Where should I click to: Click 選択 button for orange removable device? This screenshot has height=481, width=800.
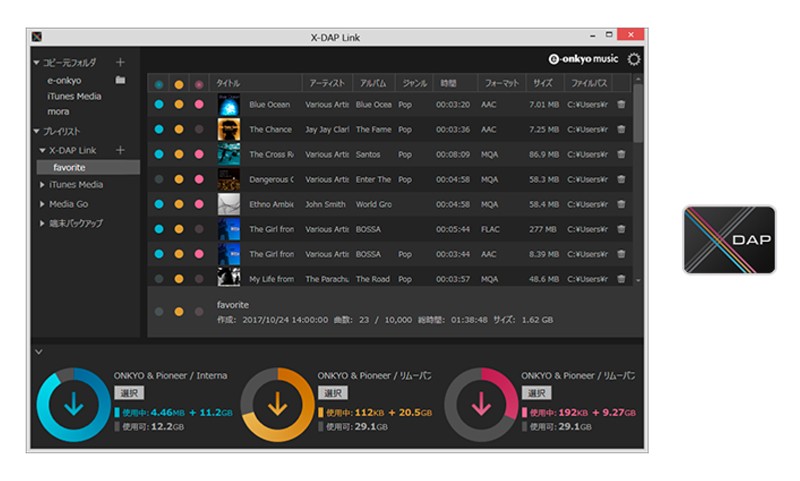click(333, 393)
